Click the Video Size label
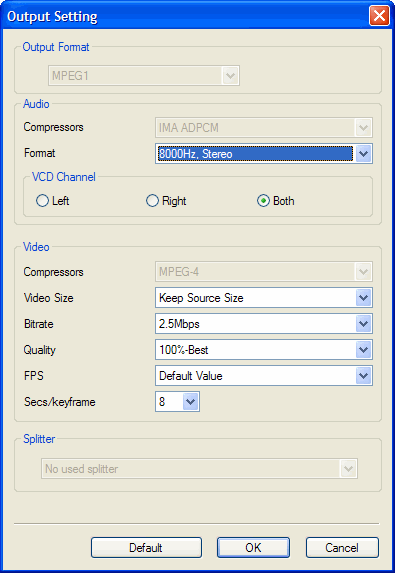Image resolution: width=395 pixels, height=573 pixels. coord(49,298)
